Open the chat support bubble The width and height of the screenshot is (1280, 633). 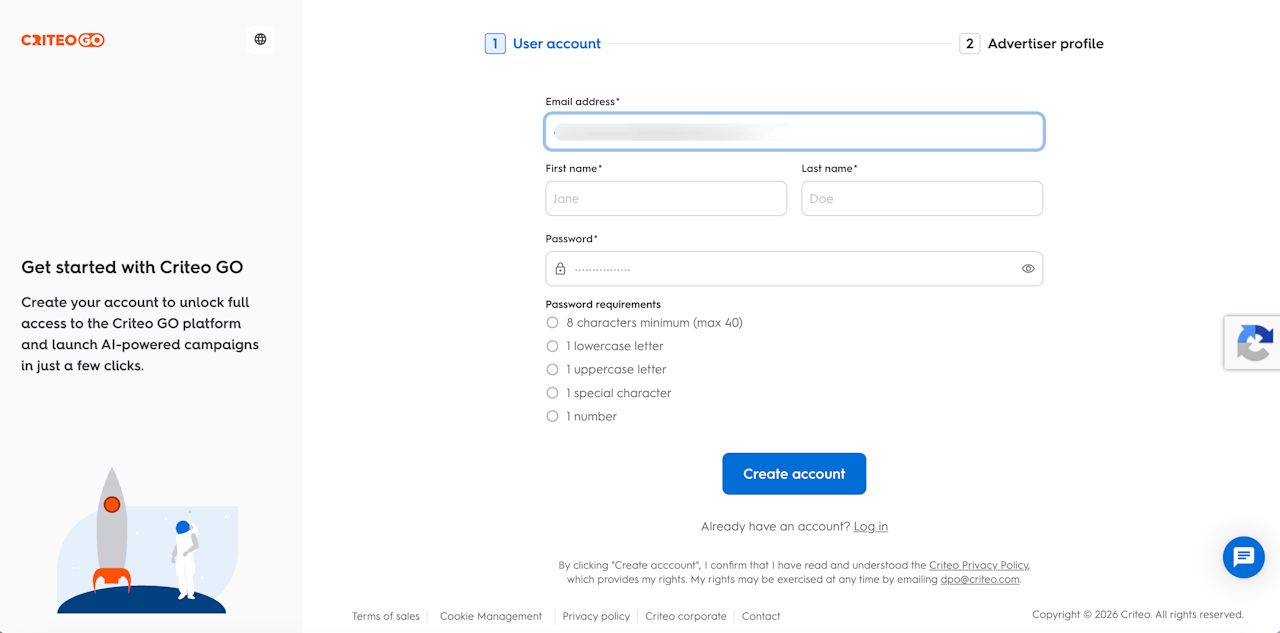tap(1244, 557)
